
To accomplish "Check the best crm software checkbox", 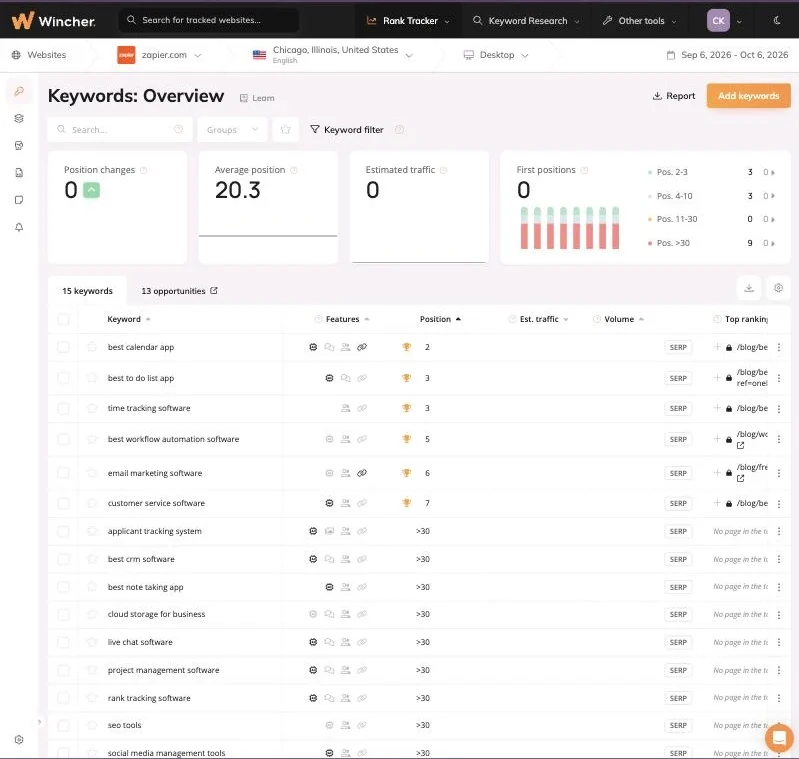I will 63,559.
